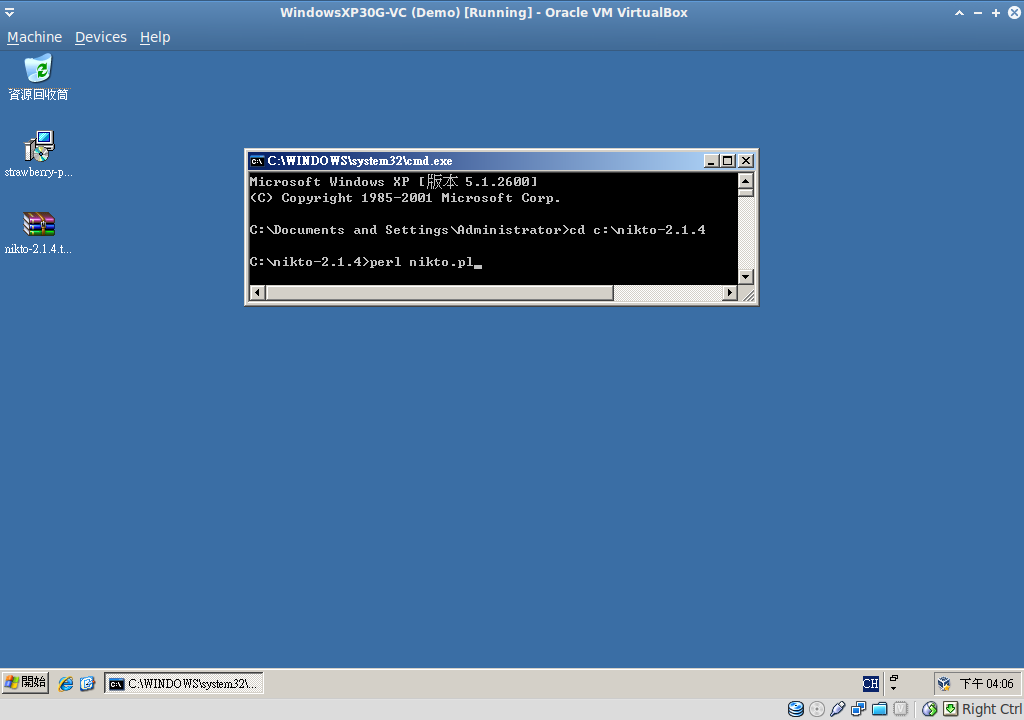
Task: Open the Machine menu
Action: point(35,37)
